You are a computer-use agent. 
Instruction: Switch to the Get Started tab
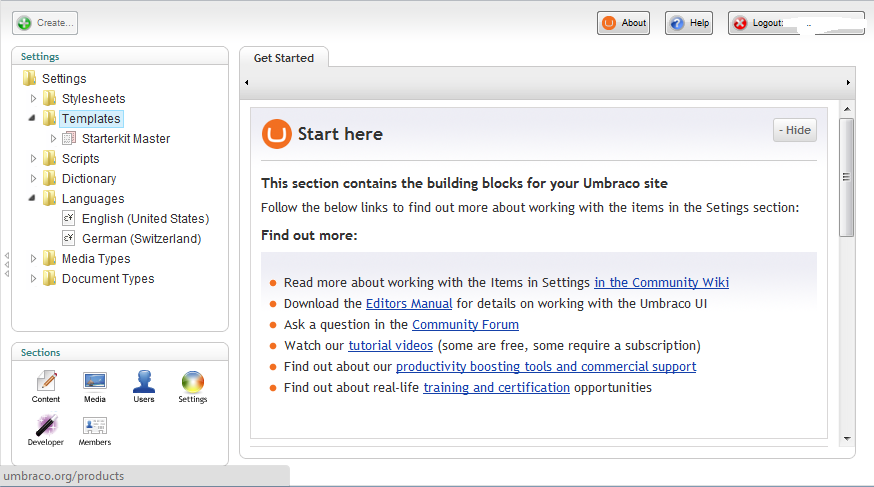tap(284, 57)
